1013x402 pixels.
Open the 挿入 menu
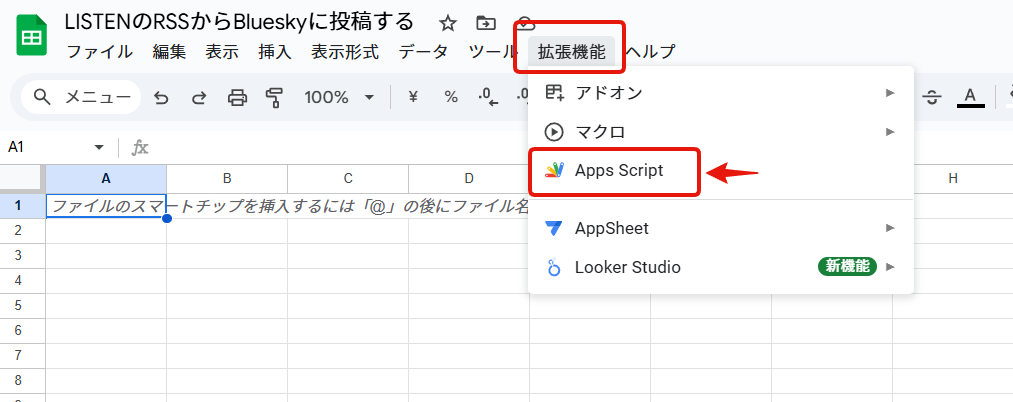tap(275, 52)
